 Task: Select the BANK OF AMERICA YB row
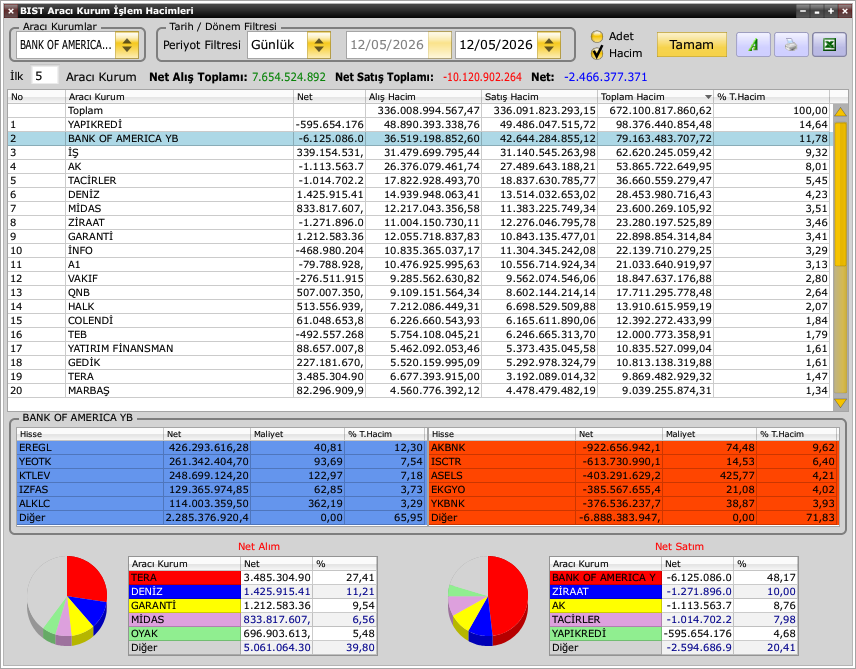point(419,139)
